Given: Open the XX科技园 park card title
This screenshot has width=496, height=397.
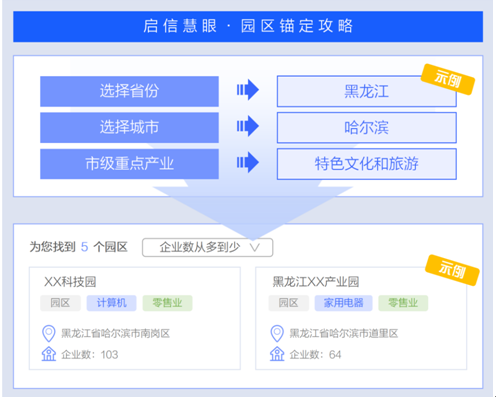Looking at the screenshot, I should 70,282.
